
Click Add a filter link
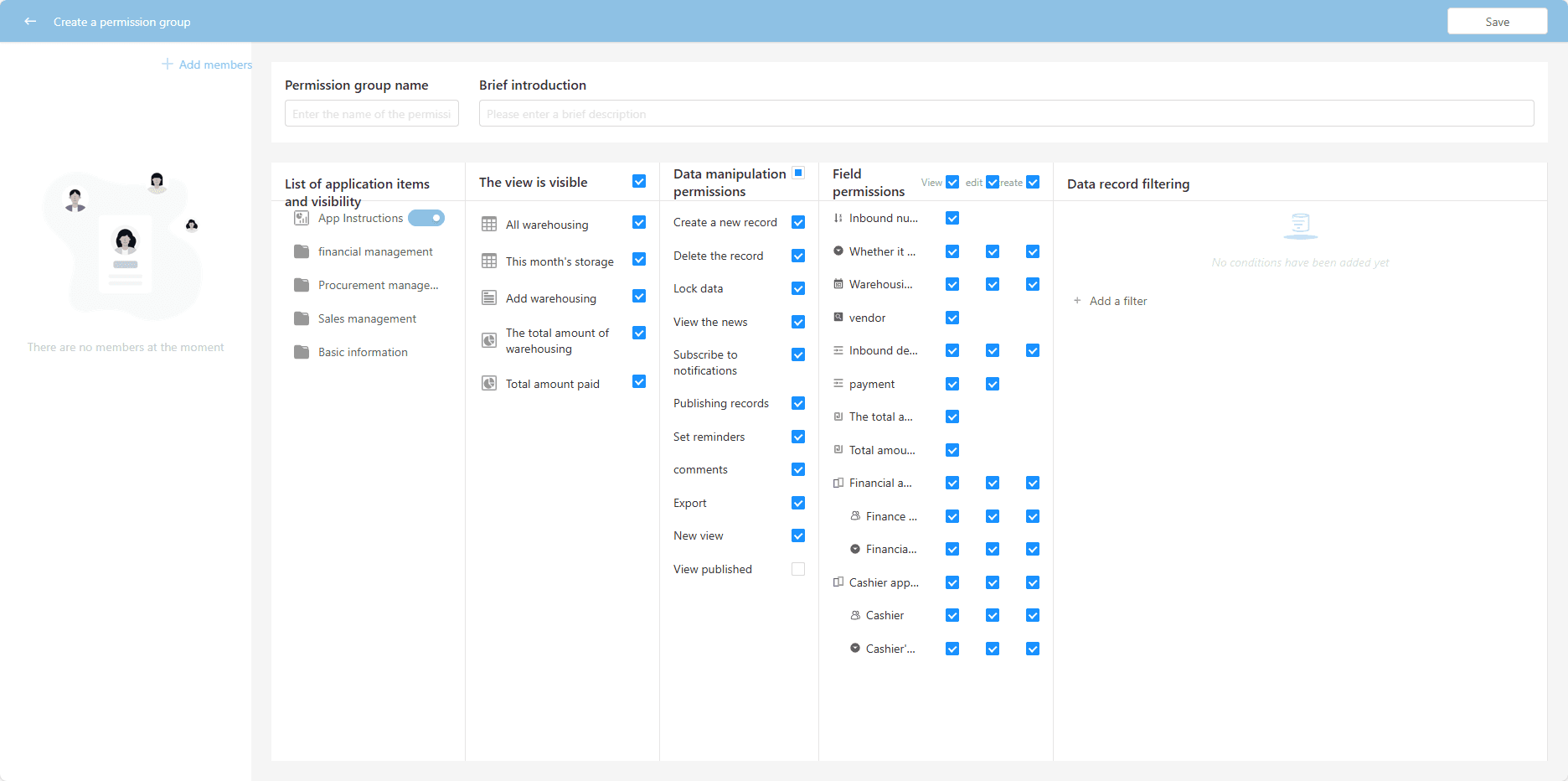click(x=1117, y=301)
